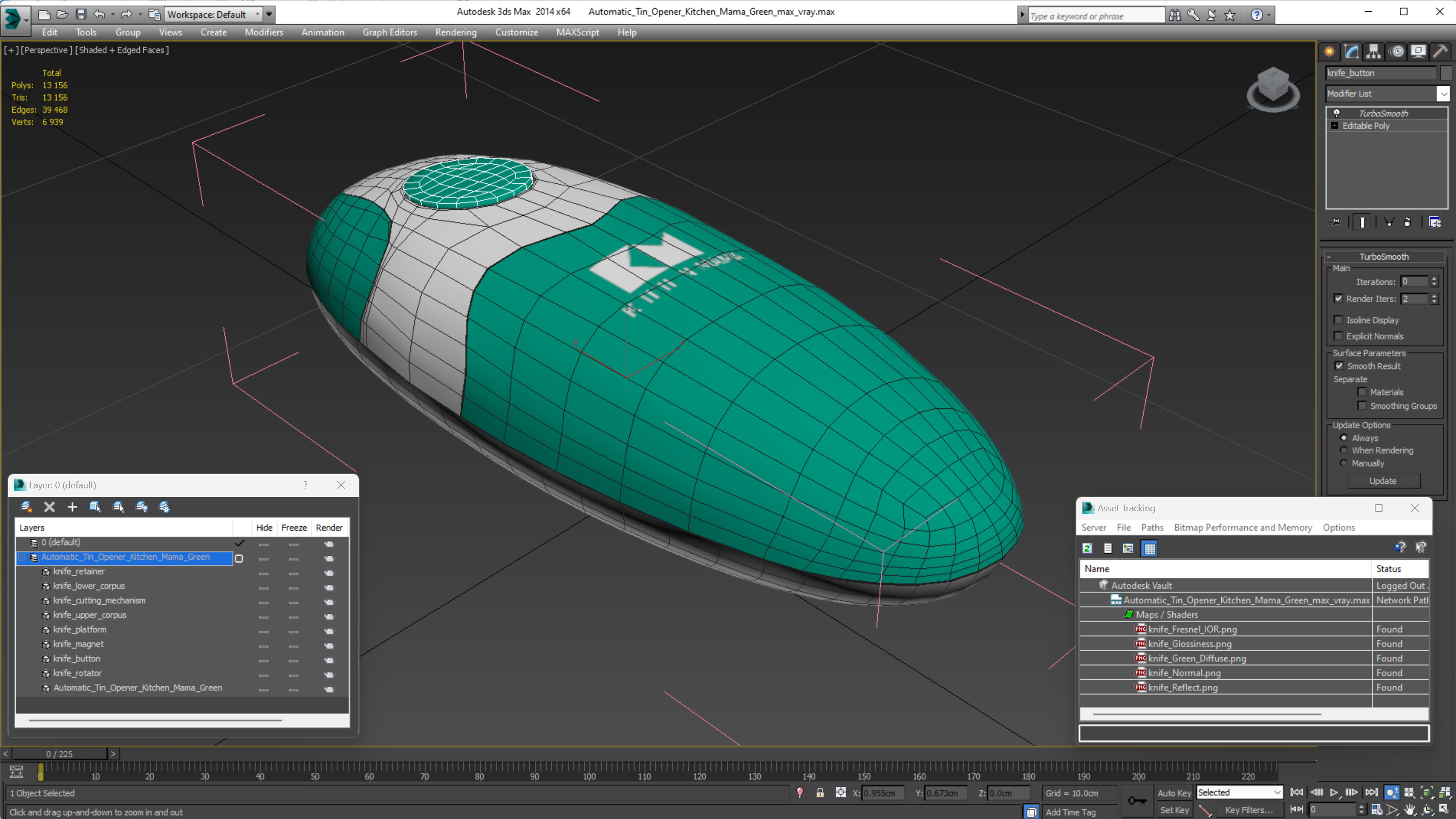Open the Modifiers menu
This screenshot has width=1456, height=819.
pyautogui.click(x=263, y=32)
